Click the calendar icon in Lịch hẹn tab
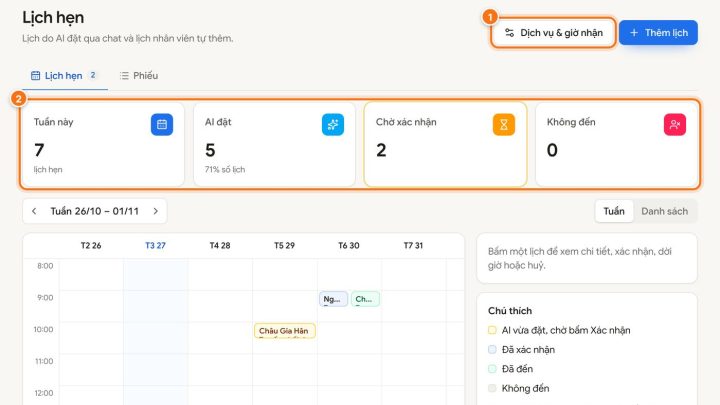The image size is (720, 405). tap(35, 76)
